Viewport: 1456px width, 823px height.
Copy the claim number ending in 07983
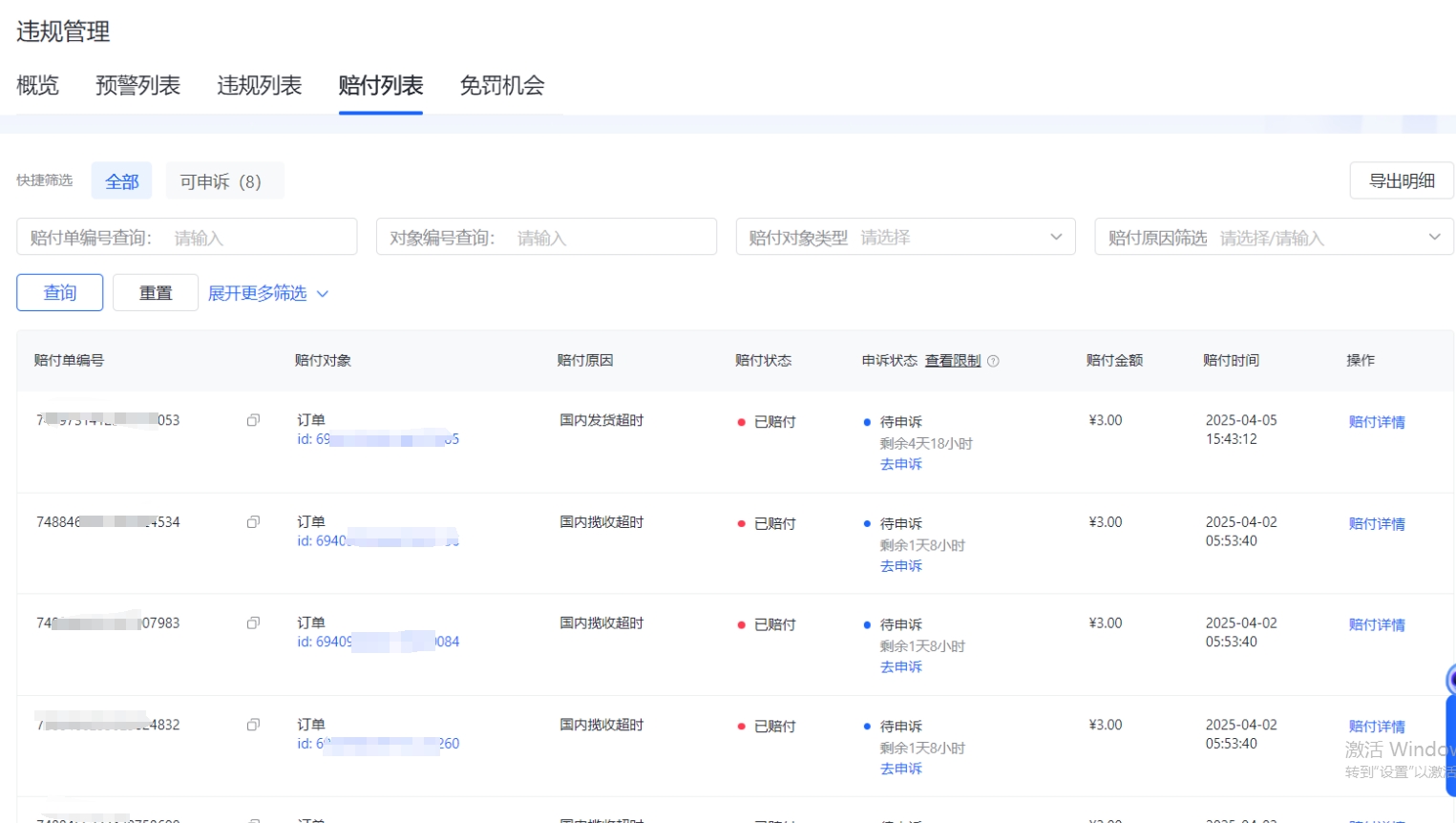[x=253, y=623]
